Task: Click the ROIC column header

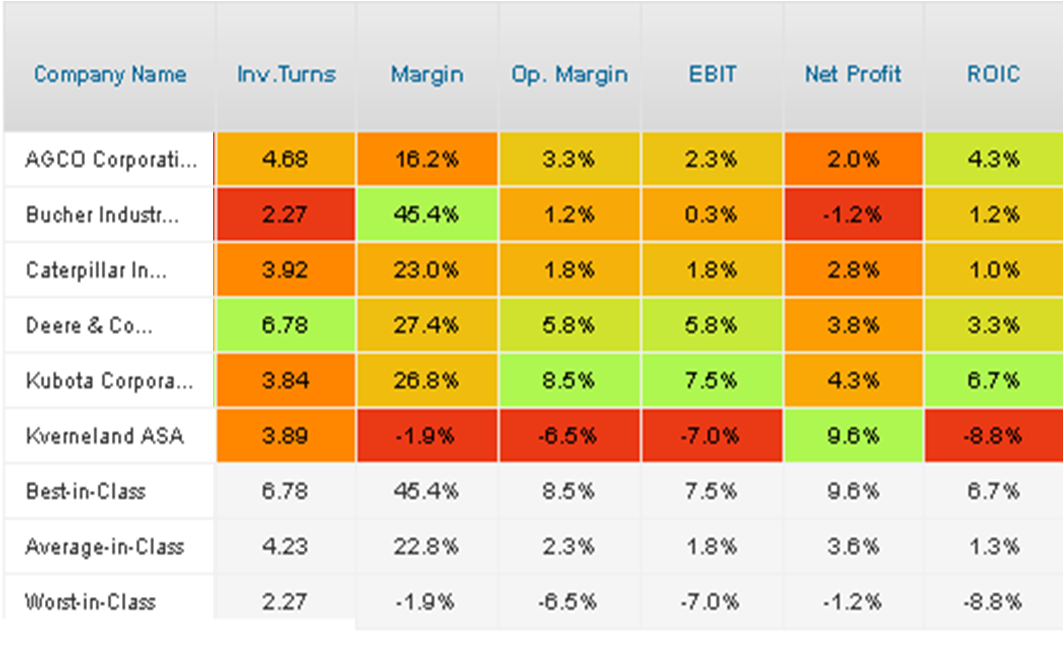Action: tap(994, 74)
